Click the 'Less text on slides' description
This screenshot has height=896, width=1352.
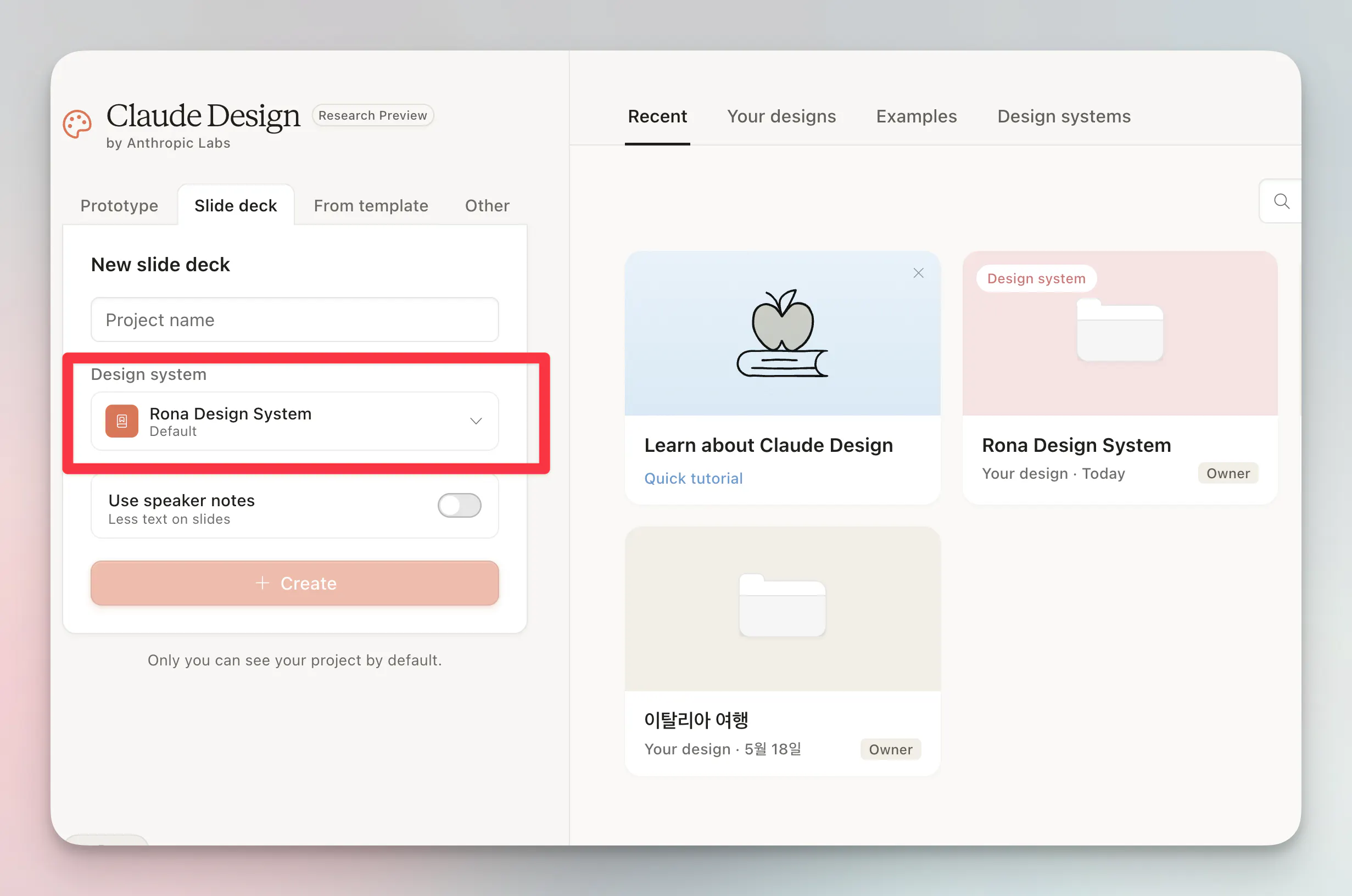coord(169,519)
